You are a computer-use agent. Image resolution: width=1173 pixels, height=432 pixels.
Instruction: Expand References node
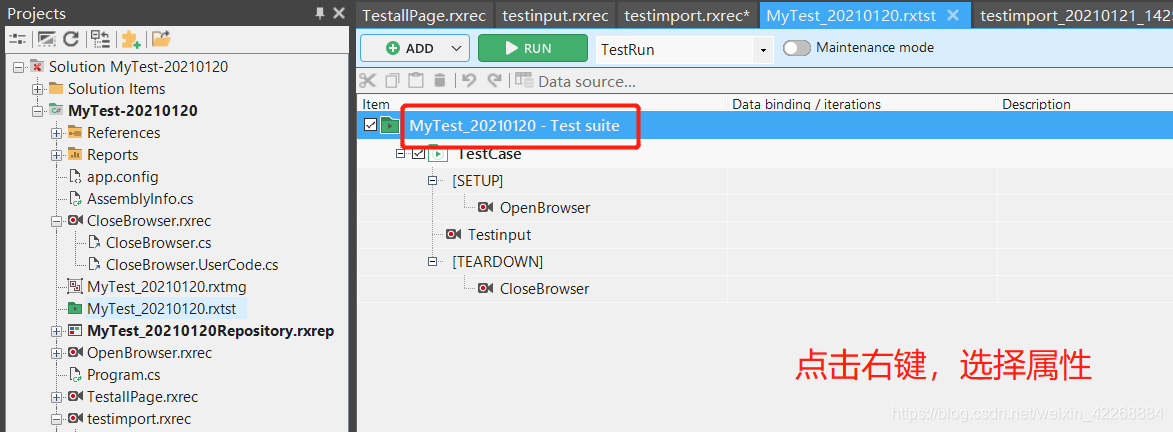click(56, 133)
